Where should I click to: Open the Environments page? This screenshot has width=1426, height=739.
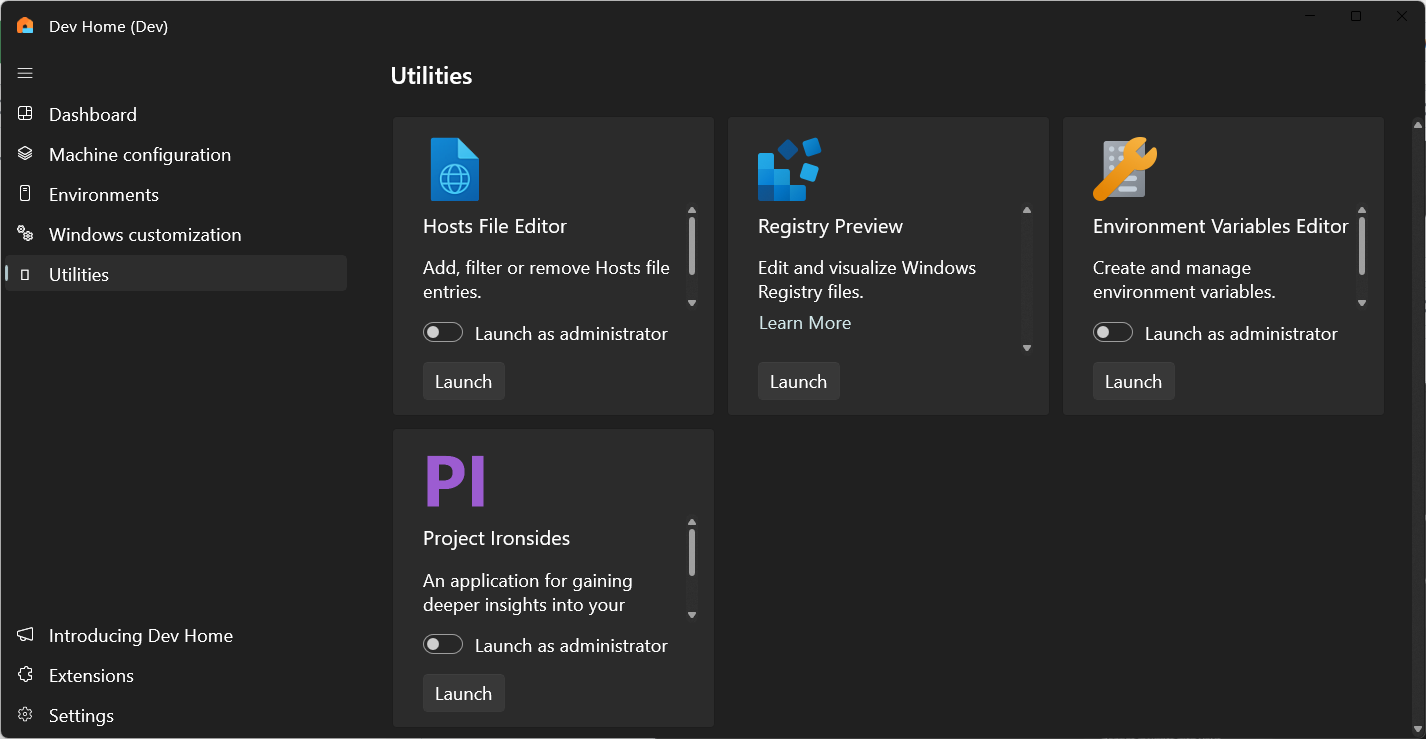point(176,194)
